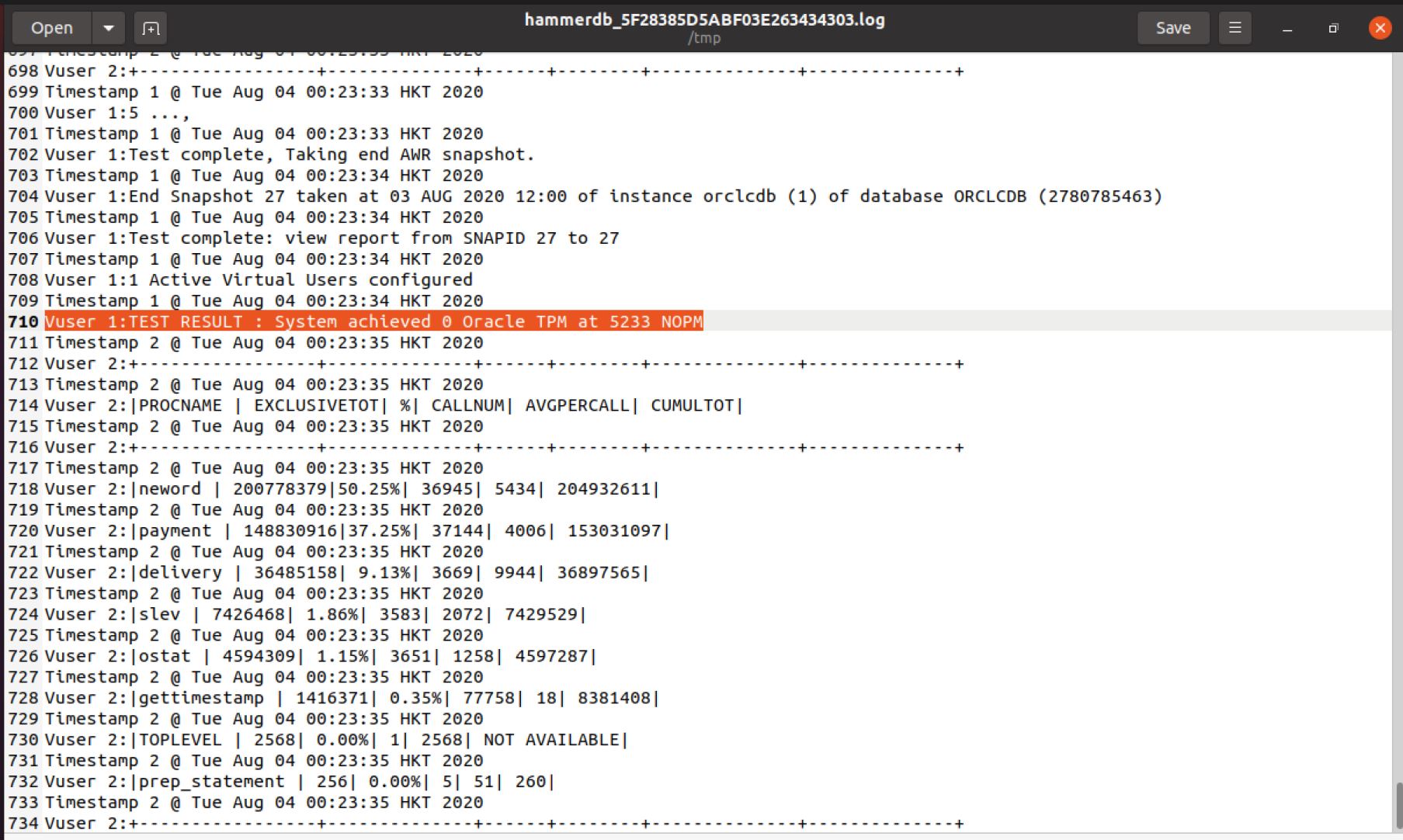Expand the recent files dropdown beside Open
This screenshot has width=1403, height=840.
[x=109, y=28]
